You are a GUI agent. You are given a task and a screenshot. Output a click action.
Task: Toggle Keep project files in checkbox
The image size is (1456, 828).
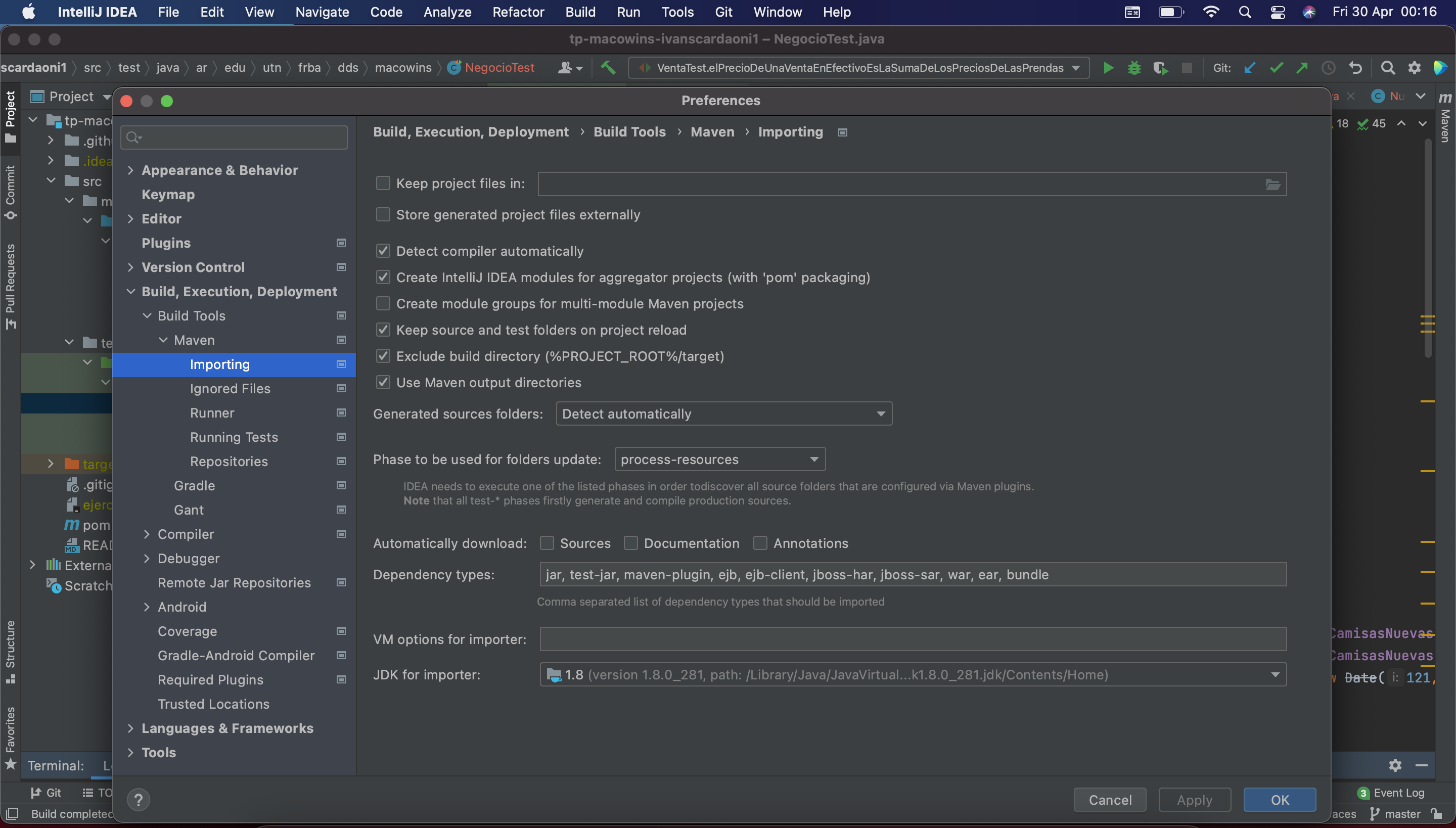[x=383, y=183]
